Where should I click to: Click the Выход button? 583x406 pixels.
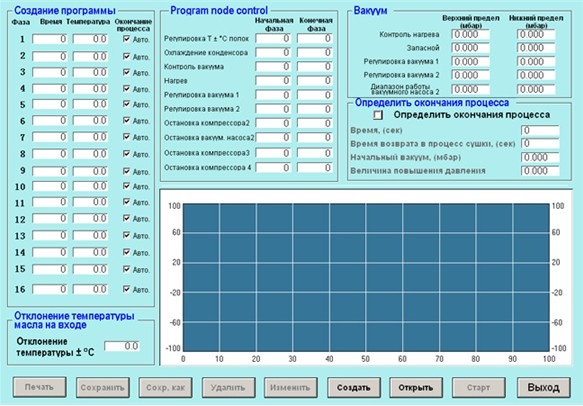tap(544, 387)
